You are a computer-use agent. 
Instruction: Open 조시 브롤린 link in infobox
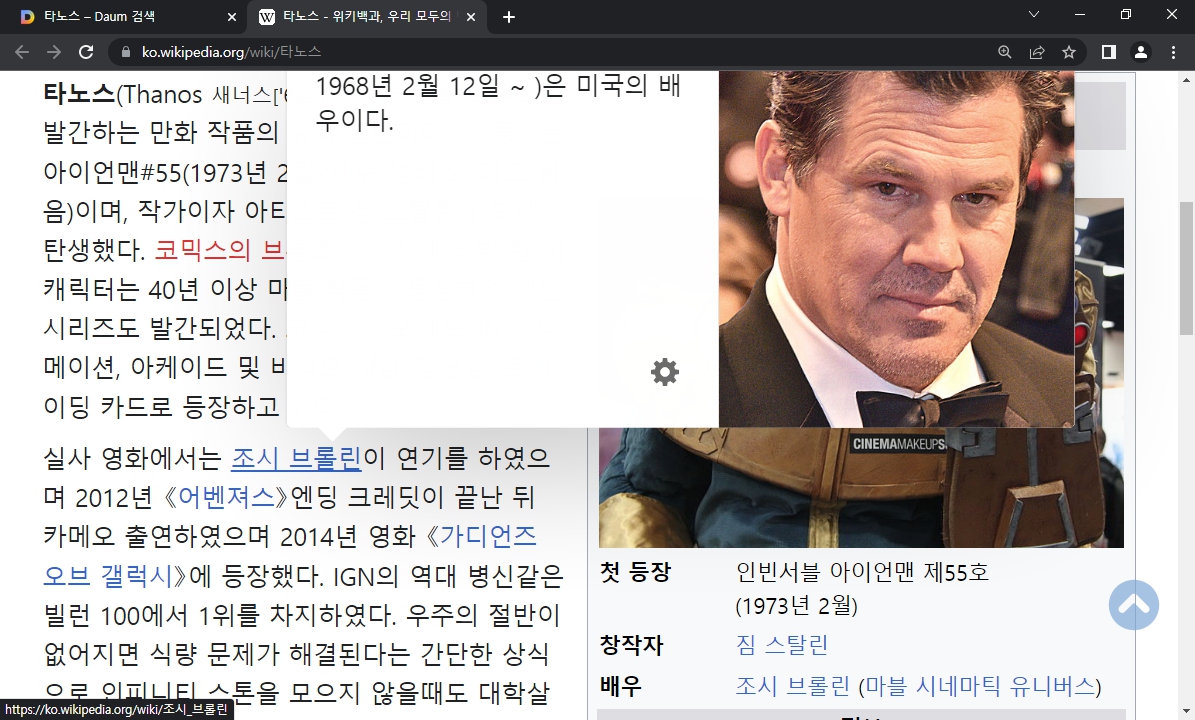pos(793,686)
